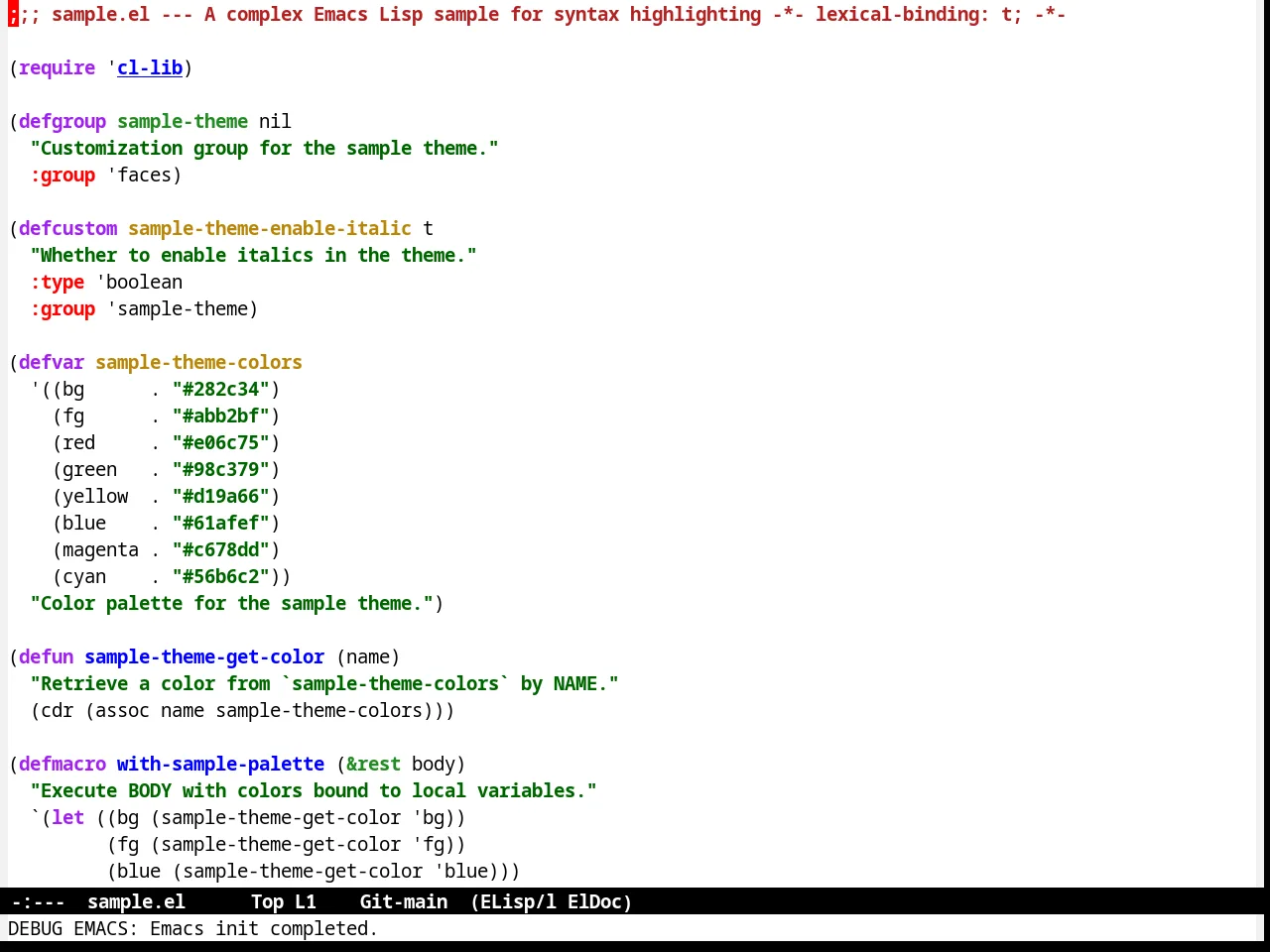Click the docstring 'Retrieve a color from'
1270x952 pixels.
point(324,683)
